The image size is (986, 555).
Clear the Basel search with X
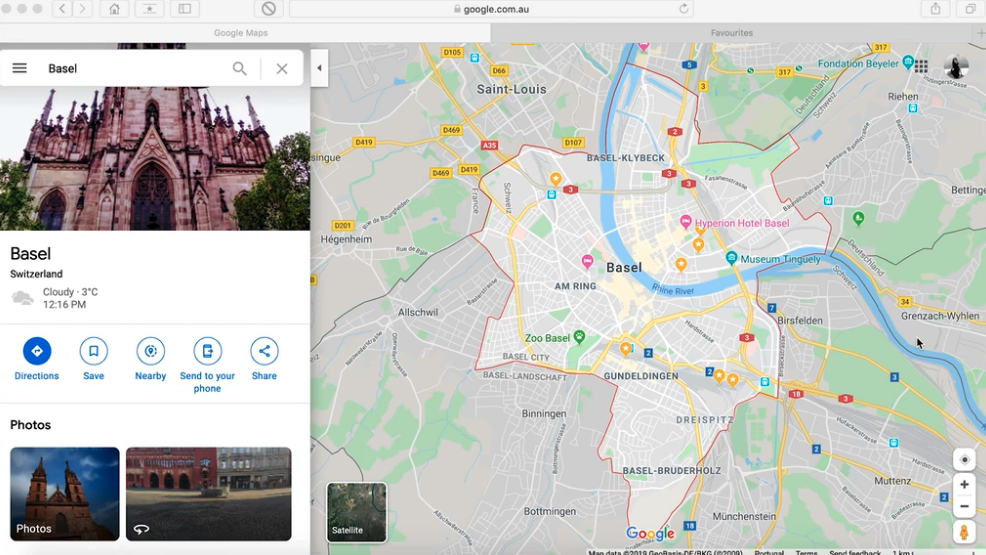pyautogui.click(x=282, y=69)
